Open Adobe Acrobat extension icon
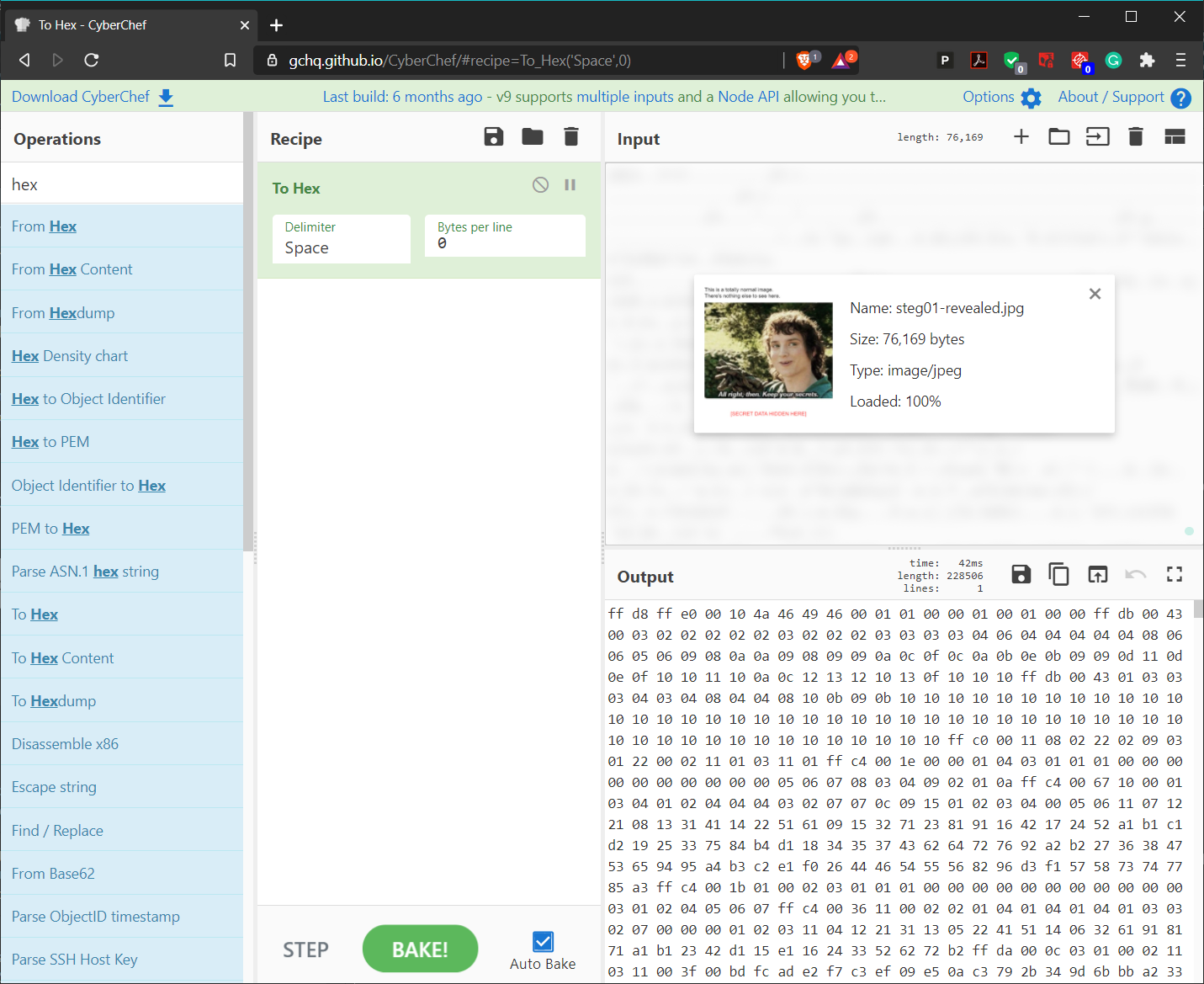Viewport: 1204px width, 984px height. click(x=979, y=60)
